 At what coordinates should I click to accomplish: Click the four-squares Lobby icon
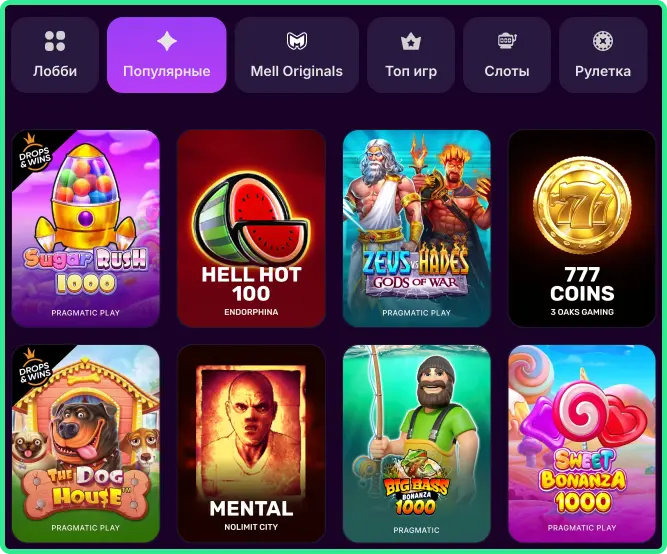click(55, 41)
